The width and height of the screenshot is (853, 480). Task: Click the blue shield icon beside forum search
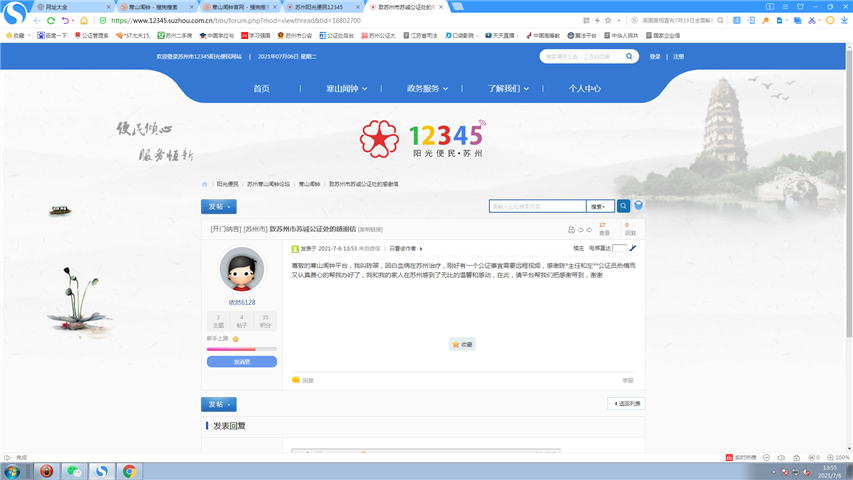click(x=639, y=205)
